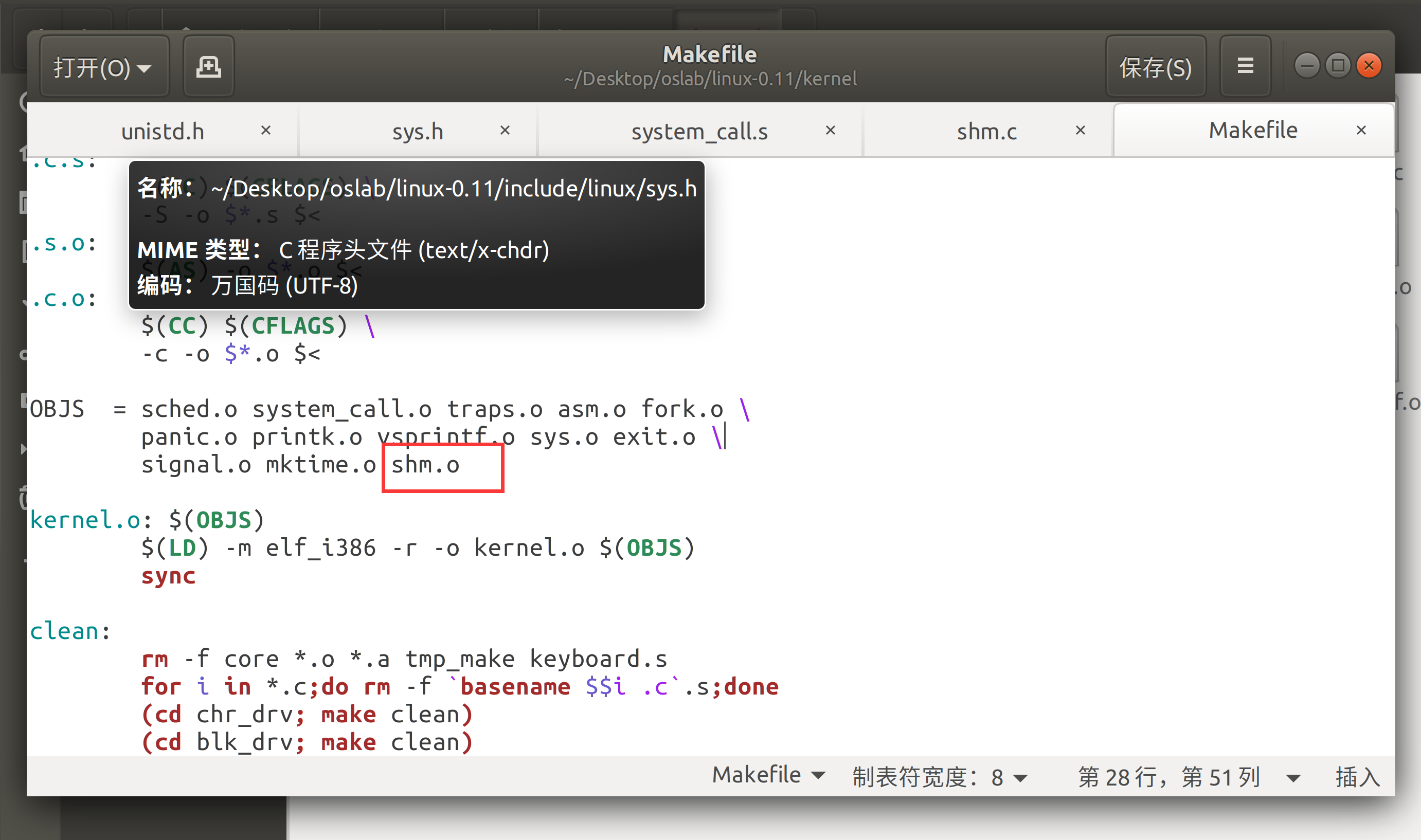The width and height of the screenshot is (1421, 840).
Task: Click the kernel.o: target label
Action: click(x=91, y=520)
